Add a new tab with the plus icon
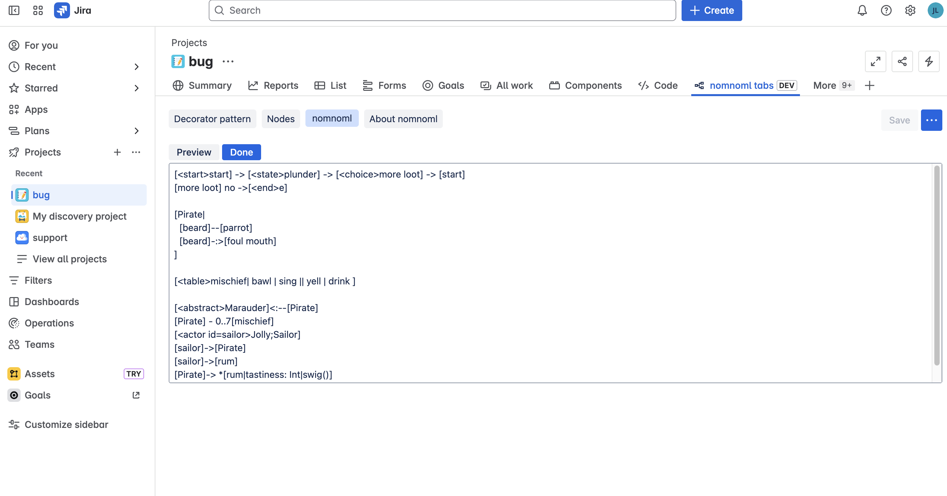This screenshot has width=947, height=496. pyautogui.click(x=870, y=86)
